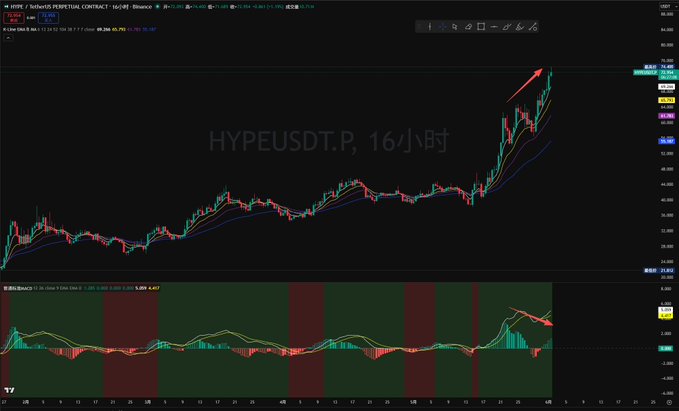The height and width of the screenshot is (411, 679).
Task: Click the blue 55.187 EMA price tag
Action: point(666,141)
